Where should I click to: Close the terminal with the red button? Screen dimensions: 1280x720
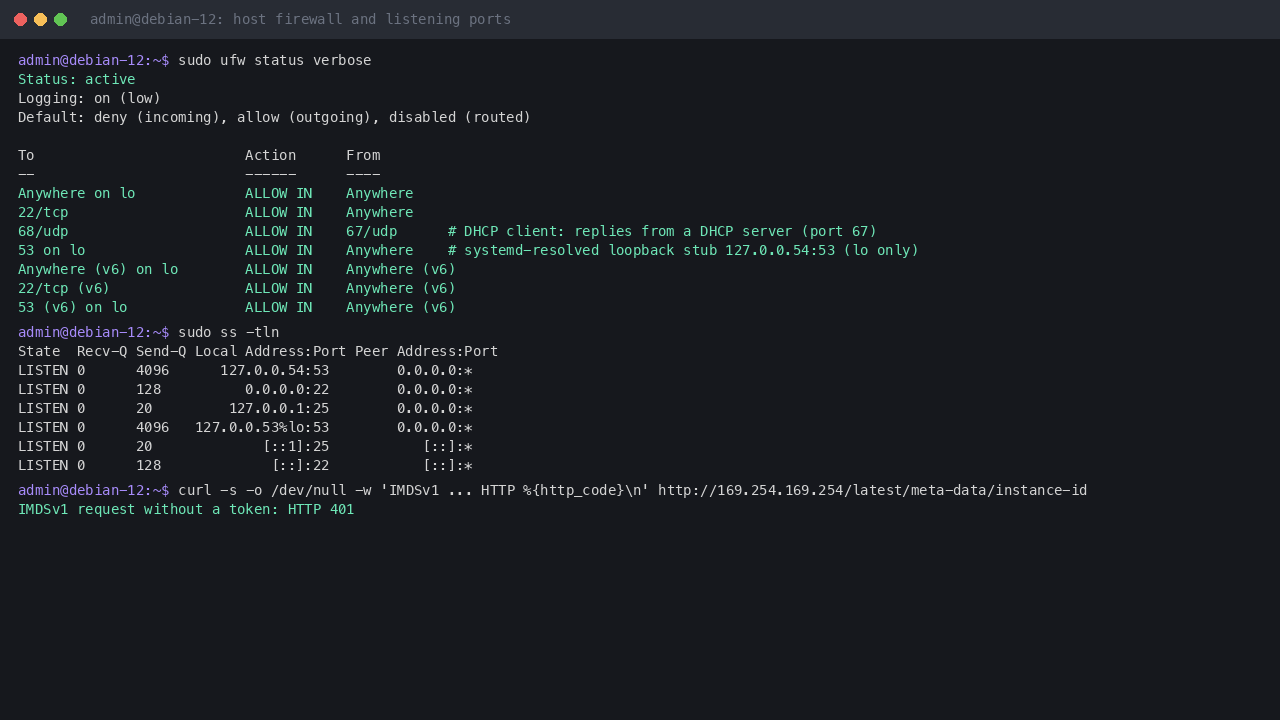pyautogui.click(x=20, y=19)
